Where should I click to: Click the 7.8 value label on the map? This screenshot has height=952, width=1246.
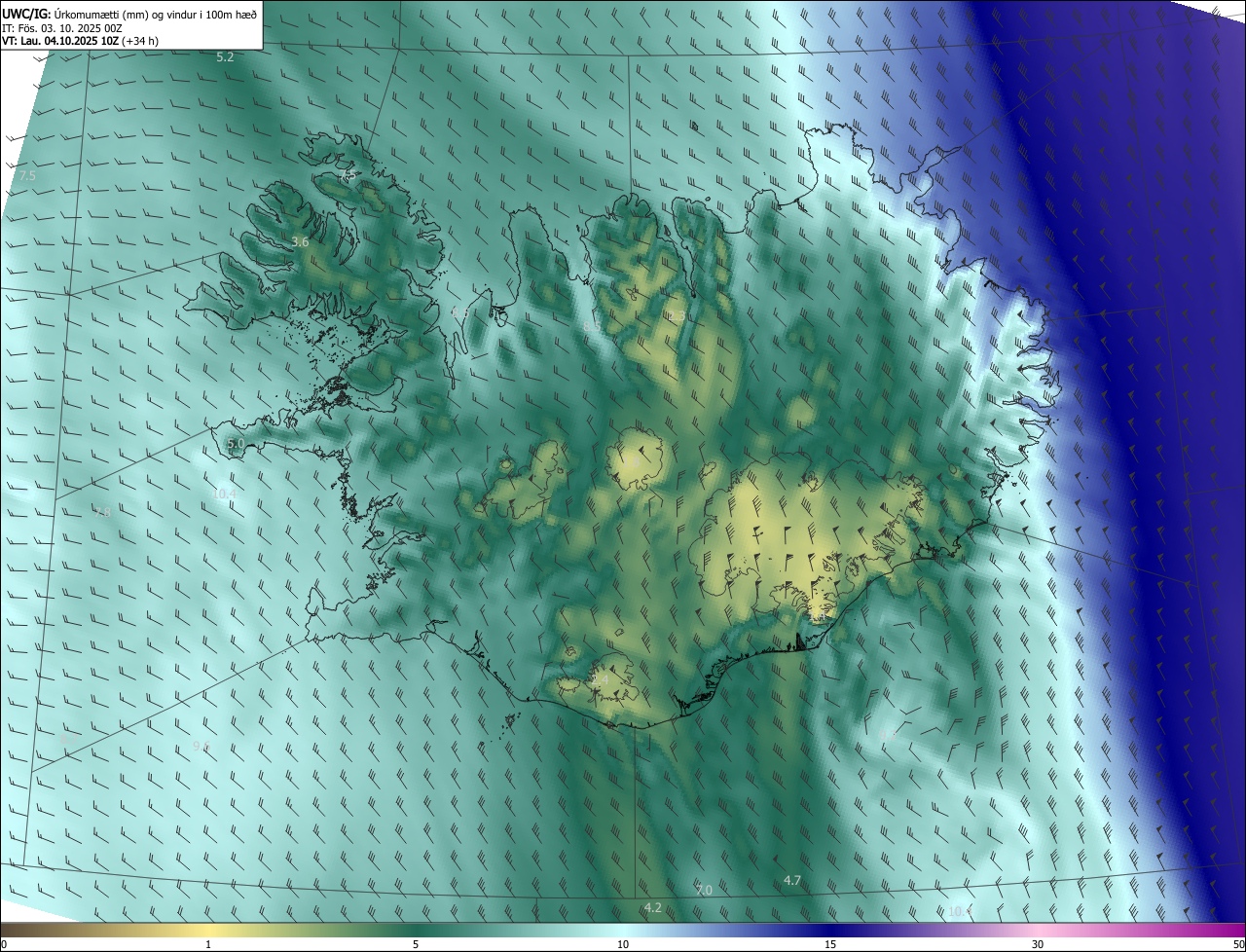pos(102,512)
